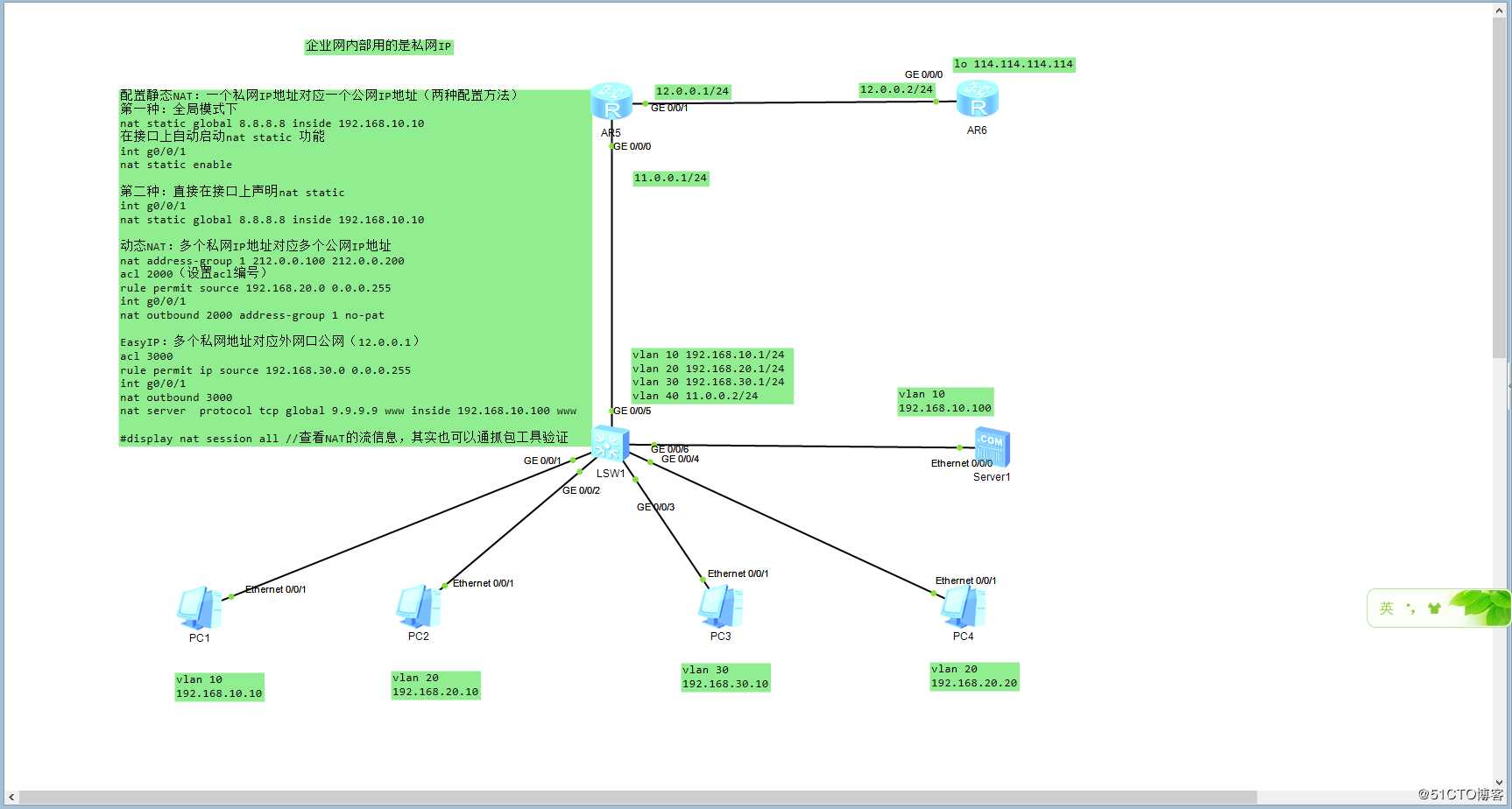Click the 11.0.0.1/24 label
The height and width of the screenshot is (809, 1512).
coord(670,178)
